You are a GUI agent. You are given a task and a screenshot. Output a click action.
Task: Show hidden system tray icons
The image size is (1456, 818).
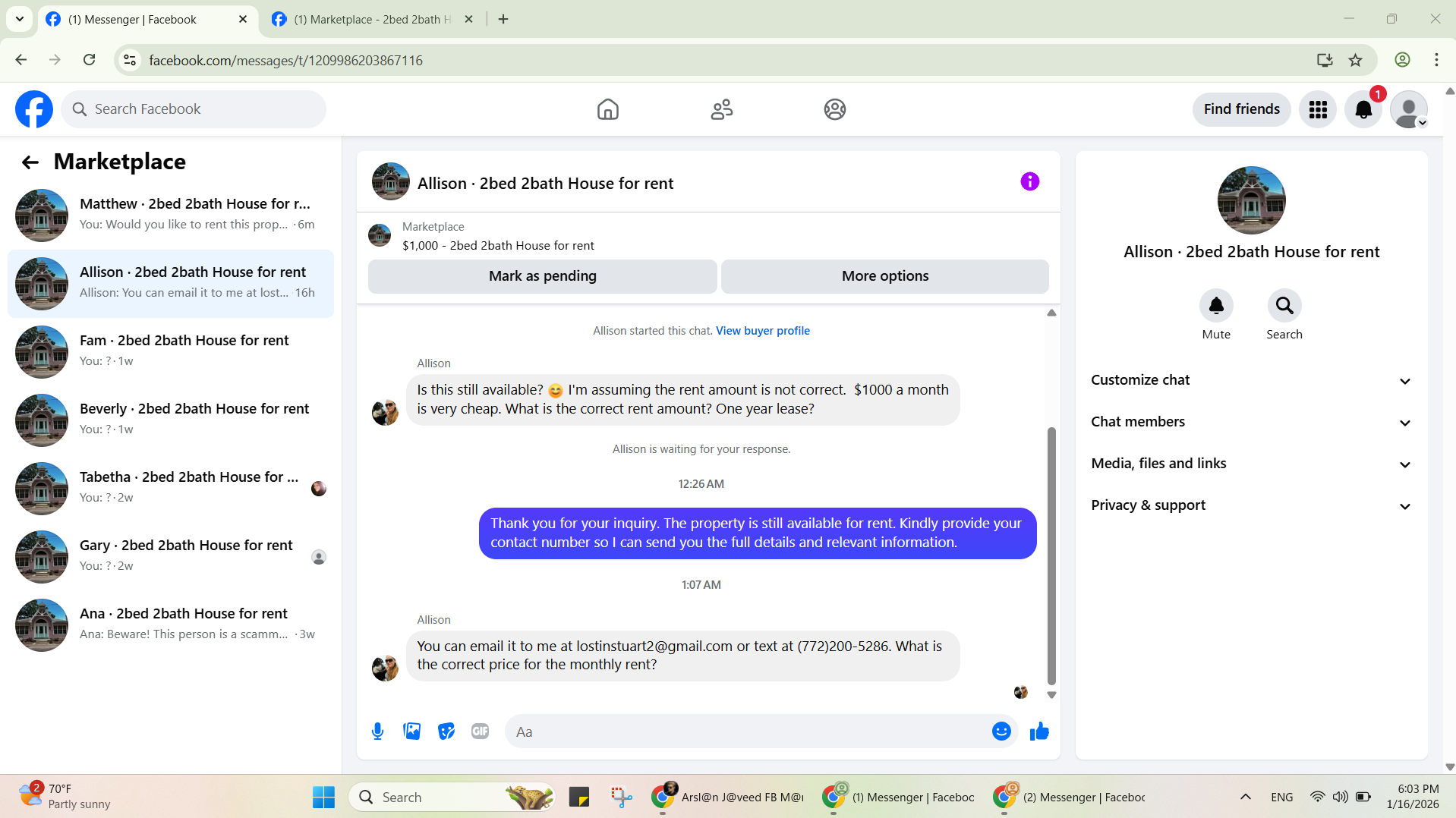pos(1245,797)
